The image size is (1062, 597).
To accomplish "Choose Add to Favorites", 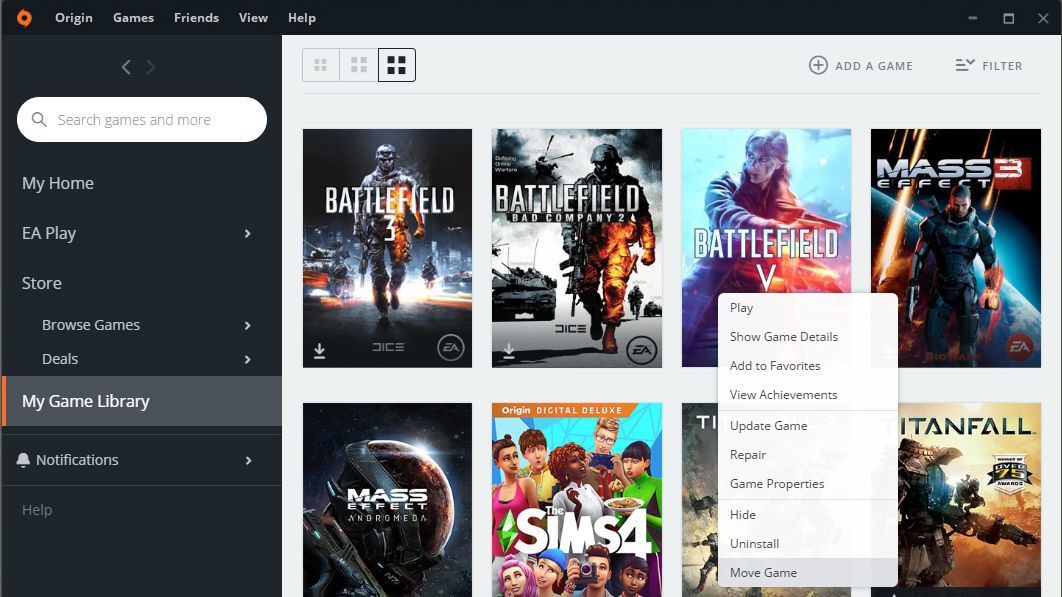I will point(807,366).
